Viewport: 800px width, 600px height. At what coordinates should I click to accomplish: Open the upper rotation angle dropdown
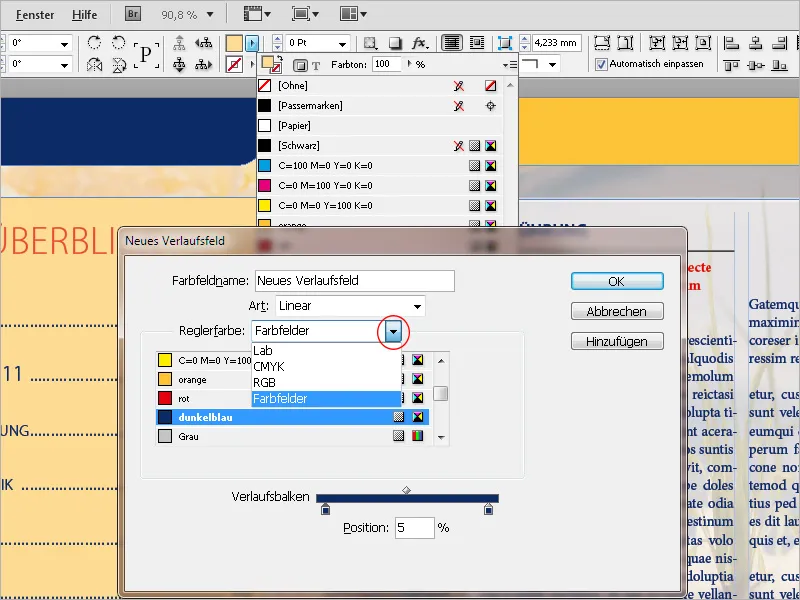pyautogui.click(x=65, y=44)
